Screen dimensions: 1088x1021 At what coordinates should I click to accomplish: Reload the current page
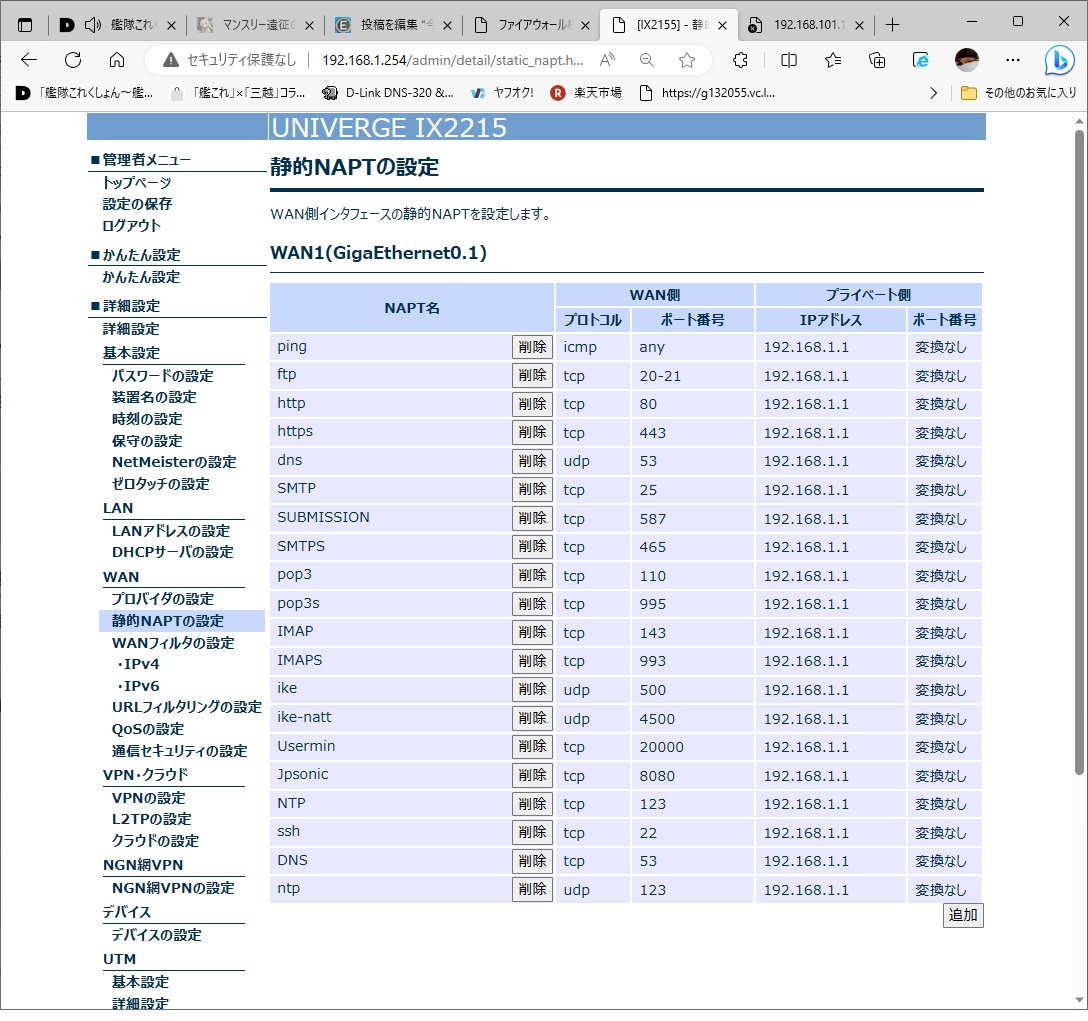tap(73, 60)
